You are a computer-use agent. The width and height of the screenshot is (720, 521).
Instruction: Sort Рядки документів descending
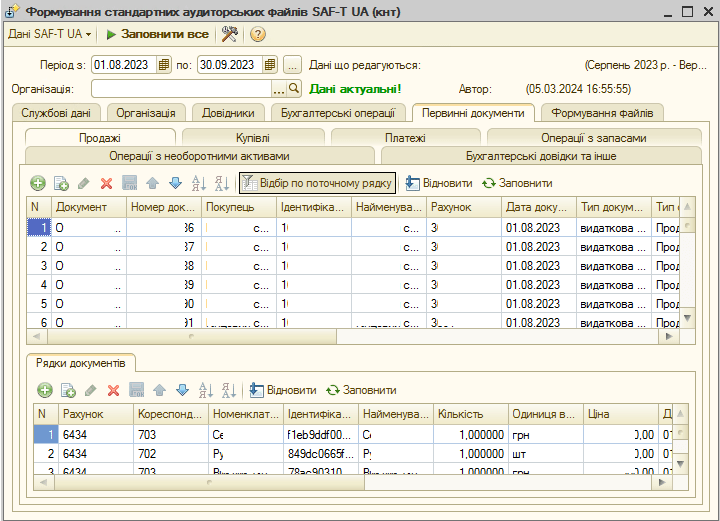229,390
